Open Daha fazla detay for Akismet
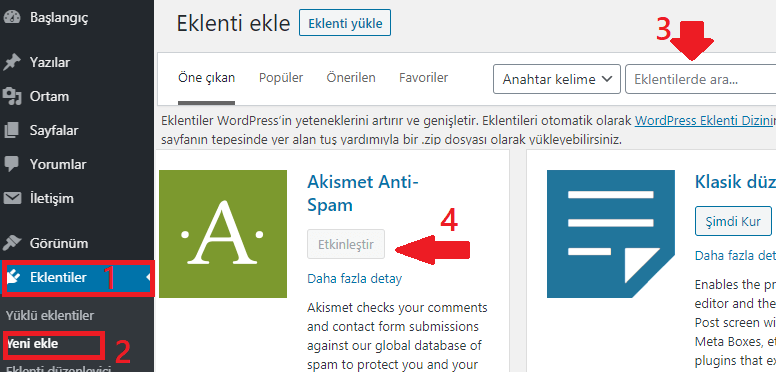 click(354, 279)
